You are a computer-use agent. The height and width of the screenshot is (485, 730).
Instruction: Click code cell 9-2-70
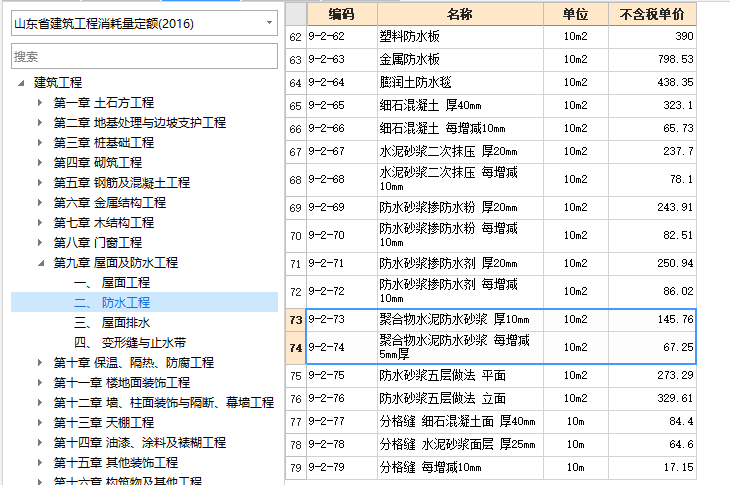pos(342,236)
